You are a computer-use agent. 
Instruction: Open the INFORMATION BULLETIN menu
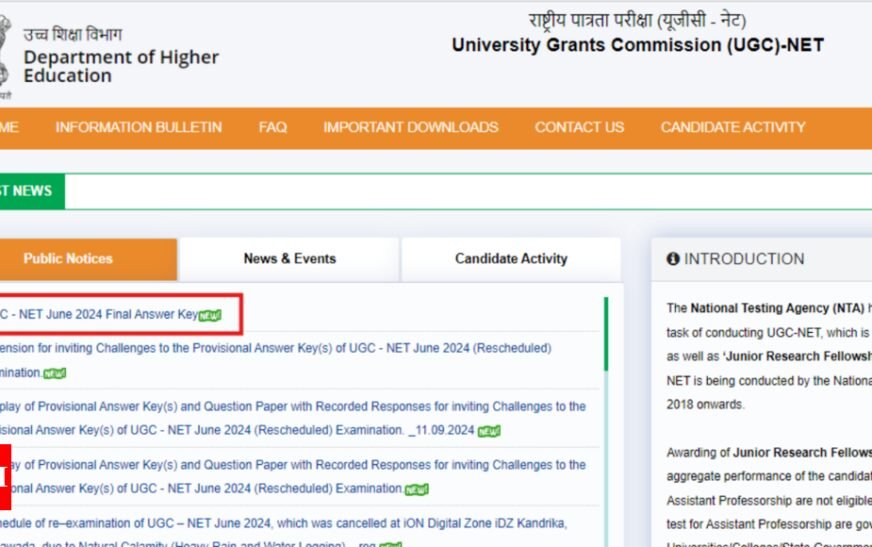138,127
